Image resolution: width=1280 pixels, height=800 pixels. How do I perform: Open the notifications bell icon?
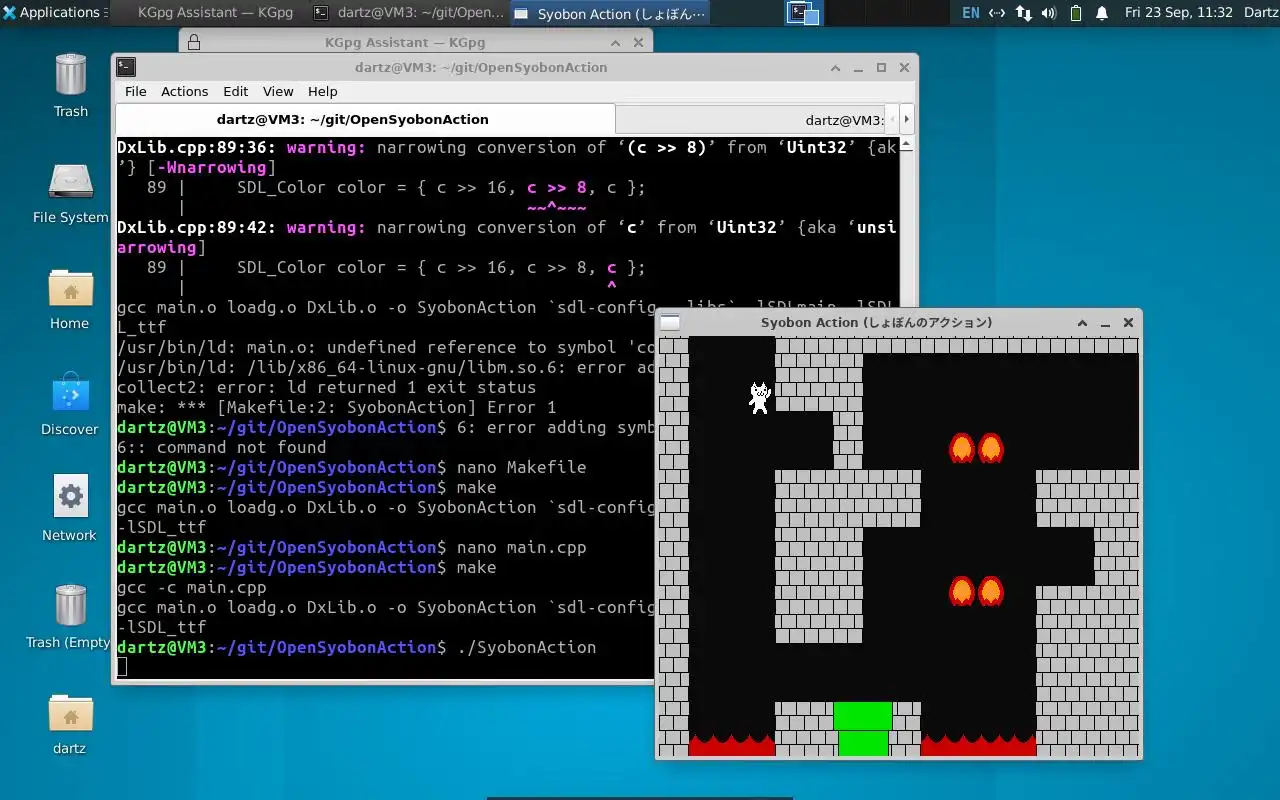coord(1102,13)
